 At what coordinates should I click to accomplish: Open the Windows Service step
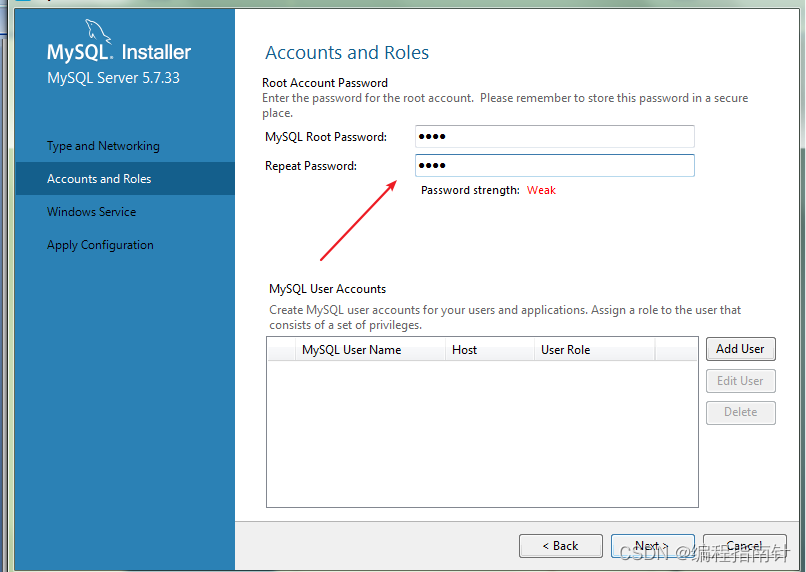tap(91, 212)
